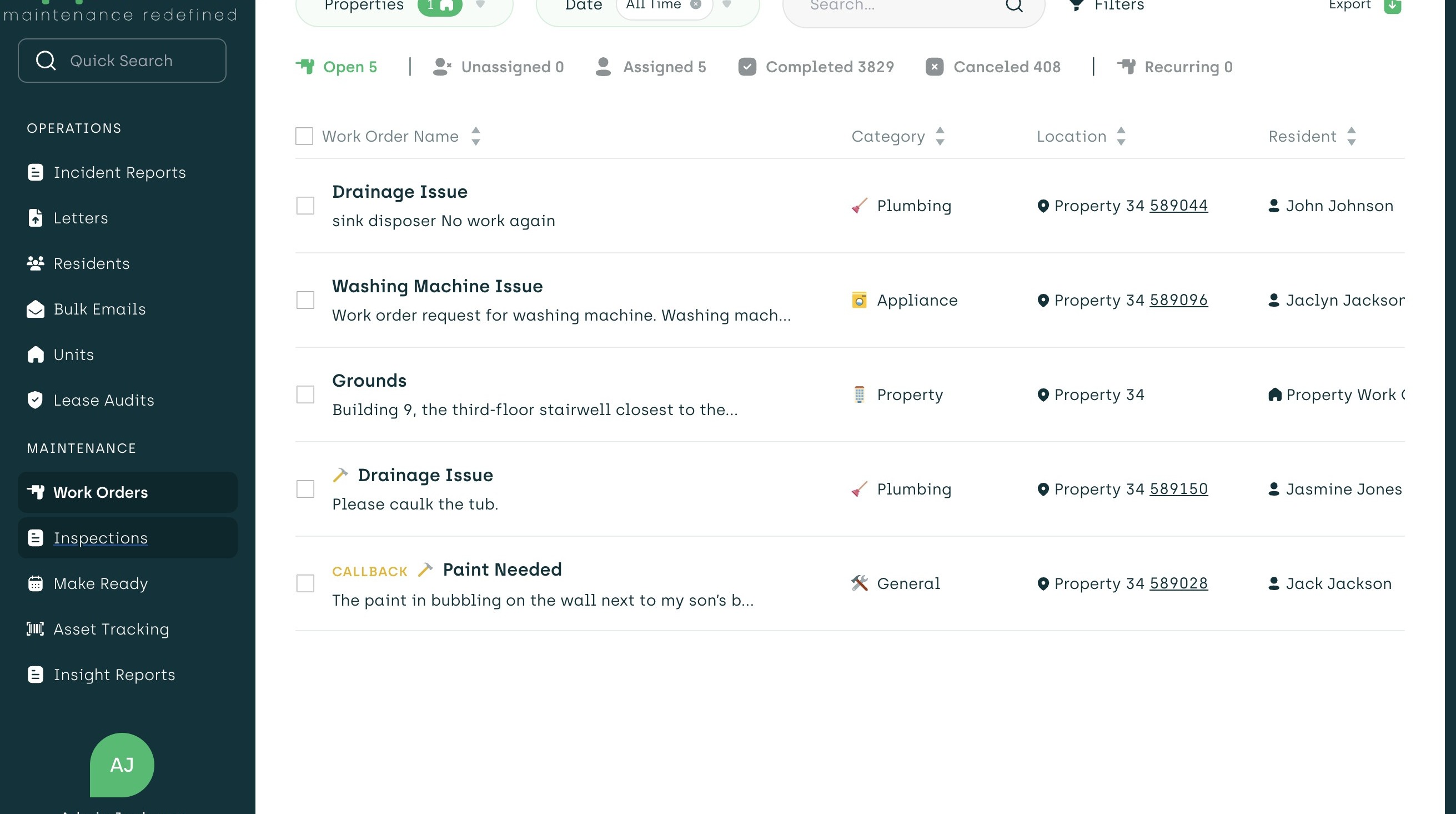Click the Export download icon

[x=1392, y=6]
